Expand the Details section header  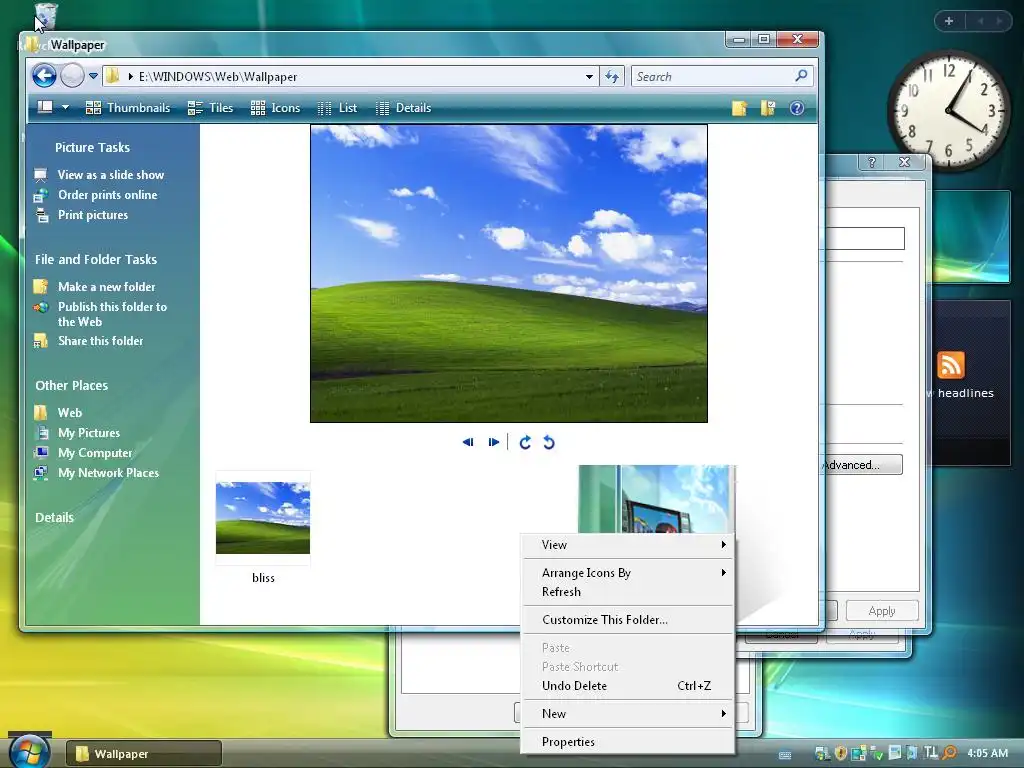54,517
